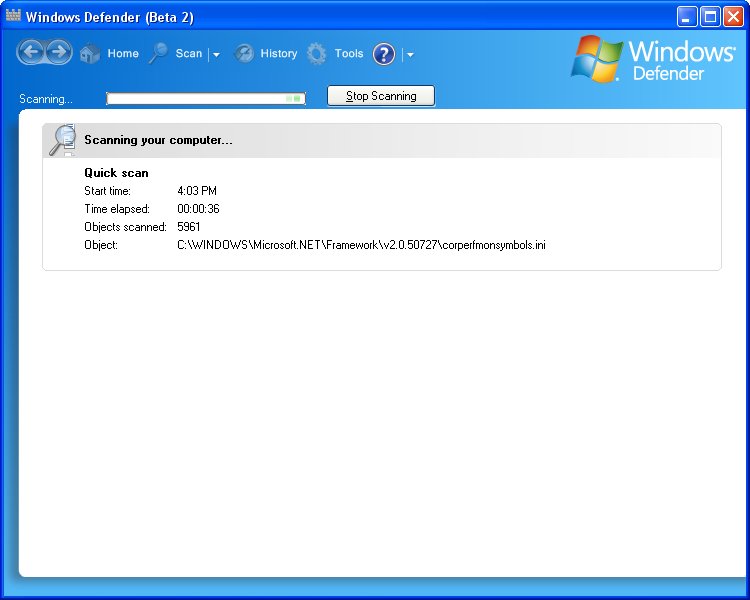The image size is (750, 600).
Task: Open the History page
Action: tap(278, 54)
